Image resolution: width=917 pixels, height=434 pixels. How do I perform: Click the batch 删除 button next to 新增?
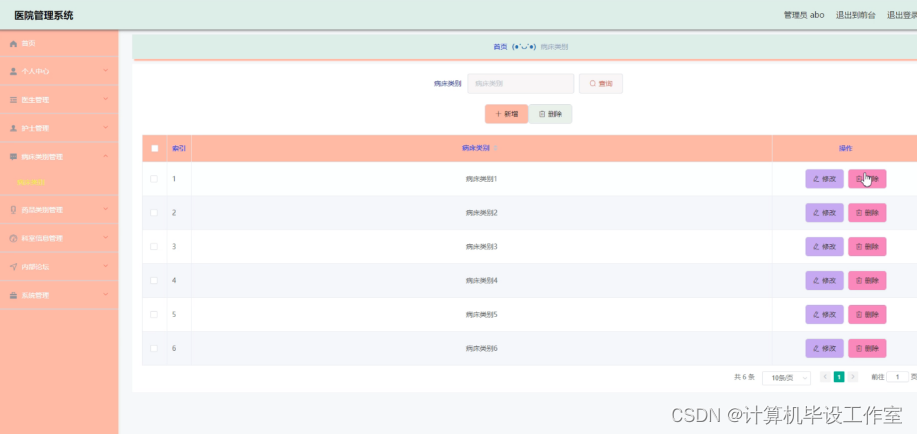(550, 114)
